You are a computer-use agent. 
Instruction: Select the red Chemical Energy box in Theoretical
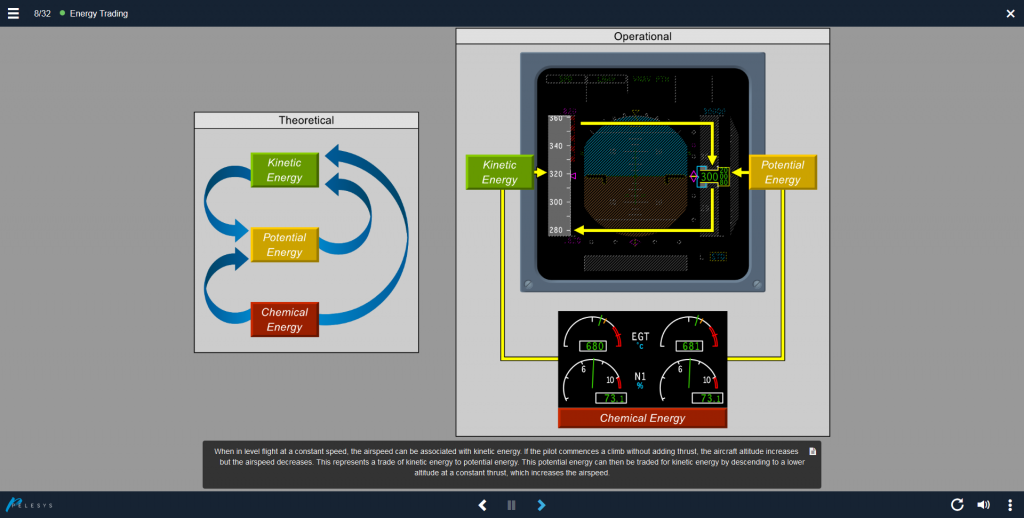(284, 319)
